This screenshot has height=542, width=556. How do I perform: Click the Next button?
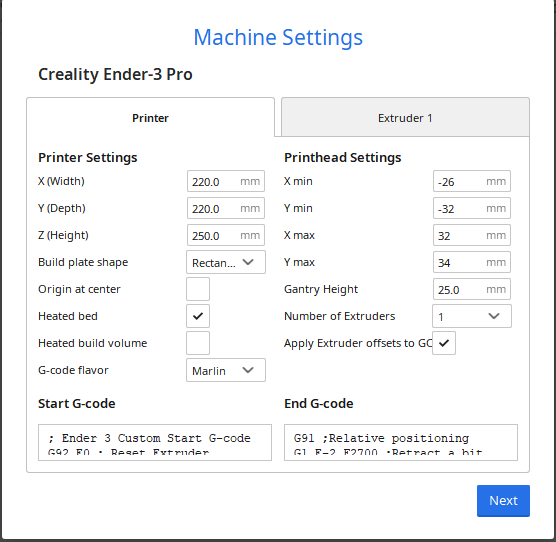[x=503, y=501]
